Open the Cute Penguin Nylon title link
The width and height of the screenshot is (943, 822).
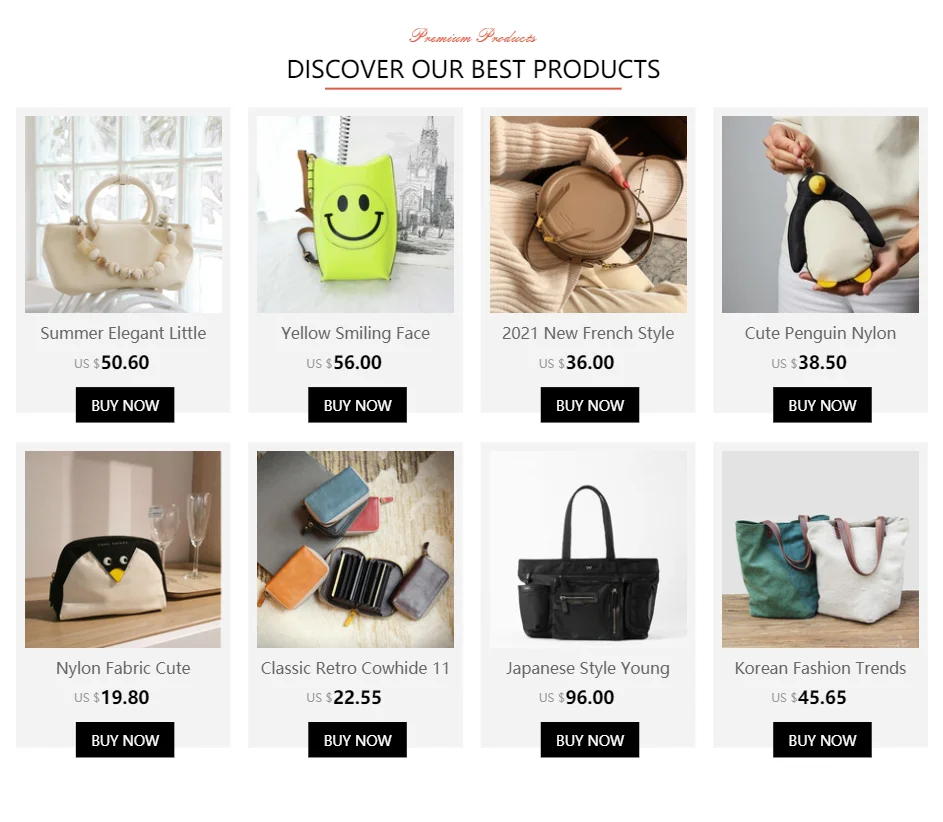point(820,333)
